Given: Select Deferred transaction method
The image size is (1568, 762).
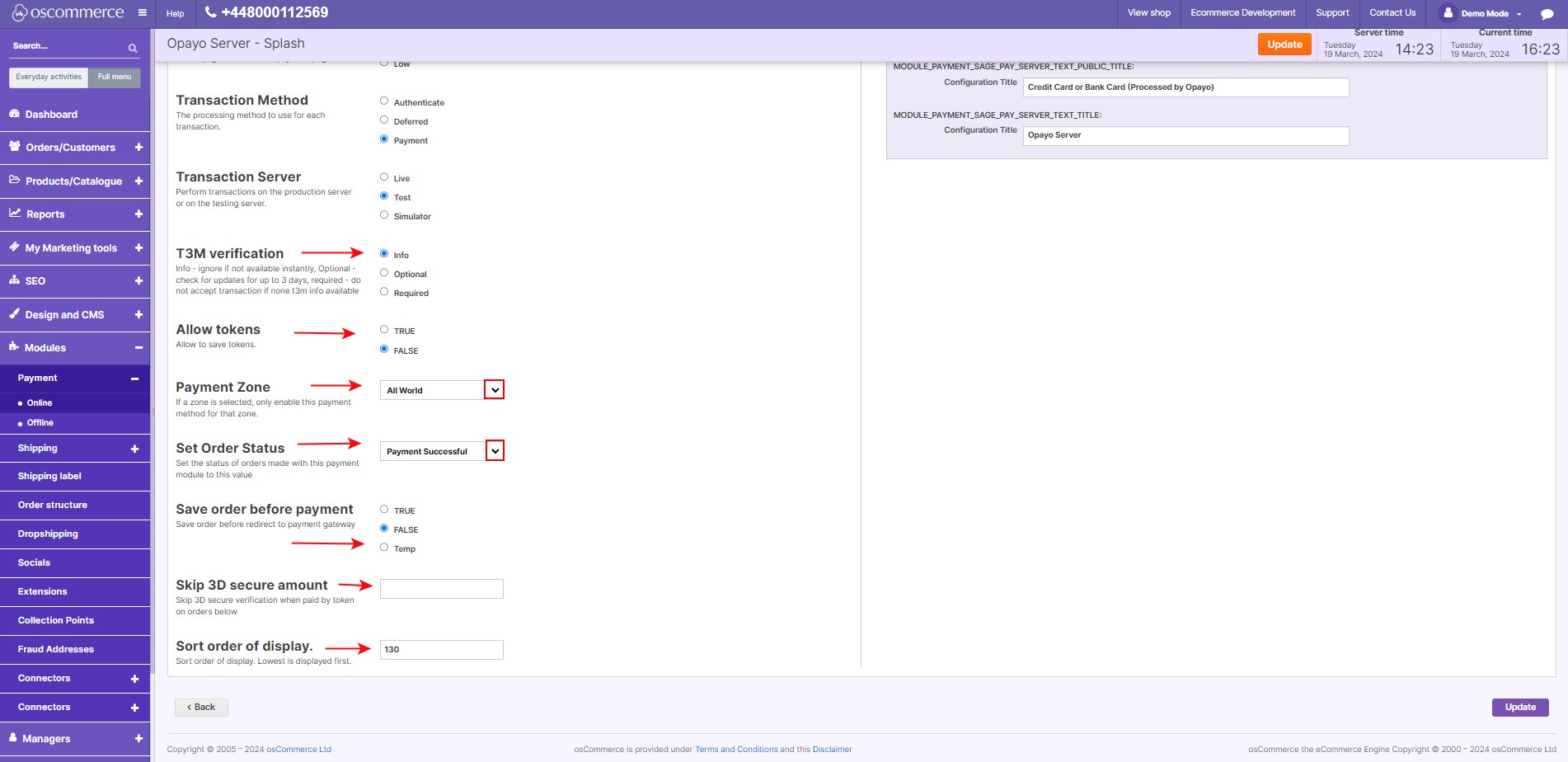Looking at the screenshot, I should pyautogui.click(x=384, y=120).
